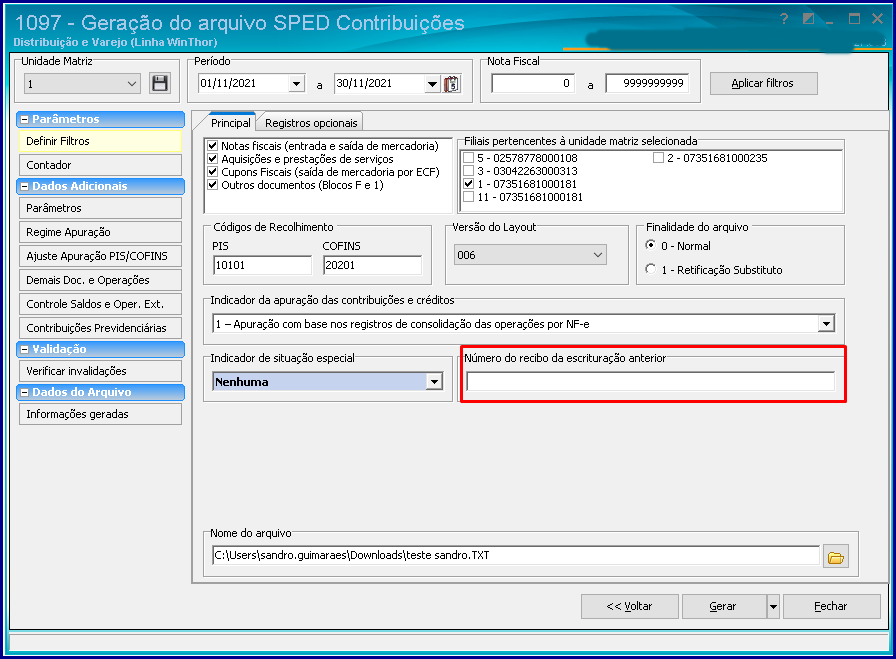
Task: Open the Gerar button dropdown arrow
Action: 772,606
